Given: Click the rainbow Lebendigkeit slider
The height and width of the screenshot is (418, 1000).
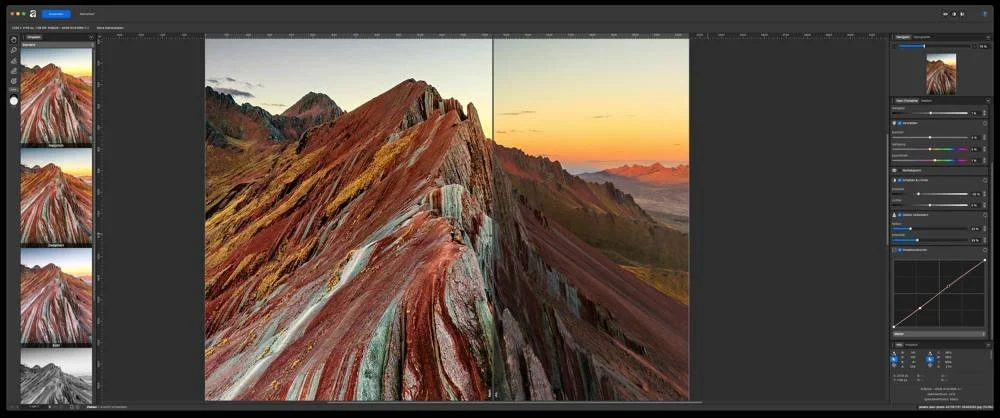Looking at the screenshot, I should click(930, 160).
